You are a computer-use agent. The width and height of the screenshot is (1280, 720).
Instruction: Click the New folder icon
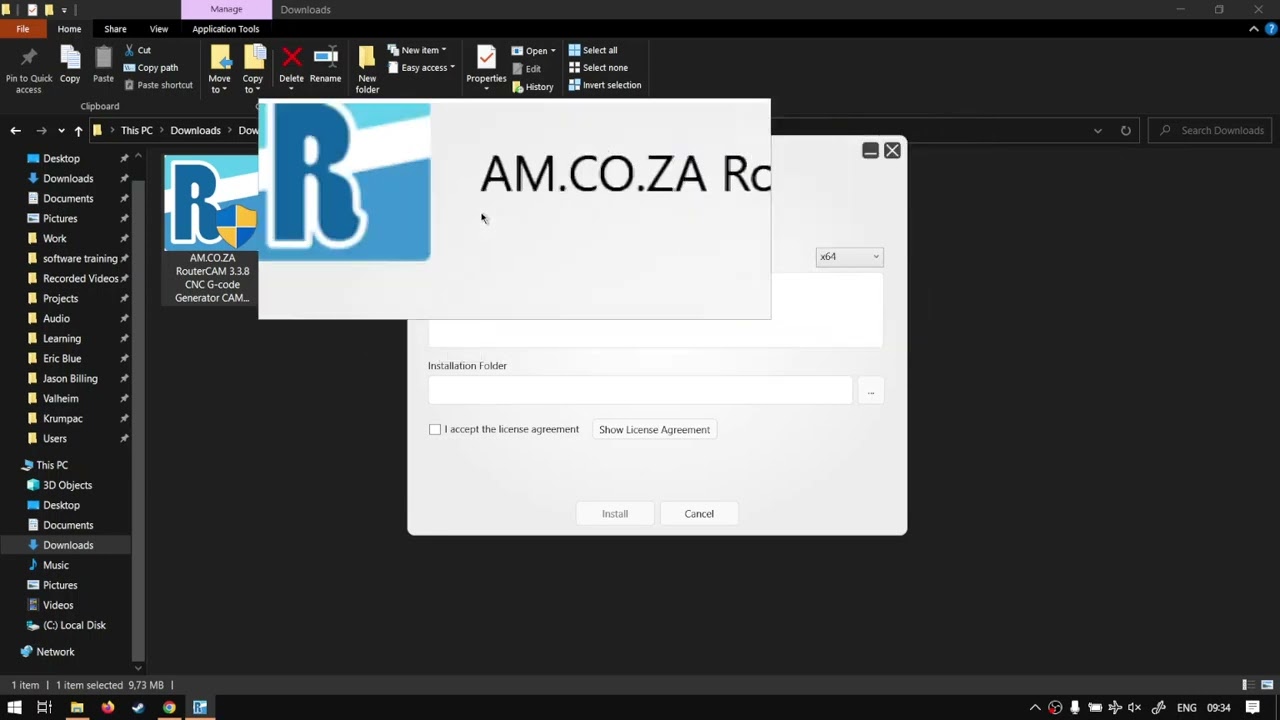[x=367, y=57]
